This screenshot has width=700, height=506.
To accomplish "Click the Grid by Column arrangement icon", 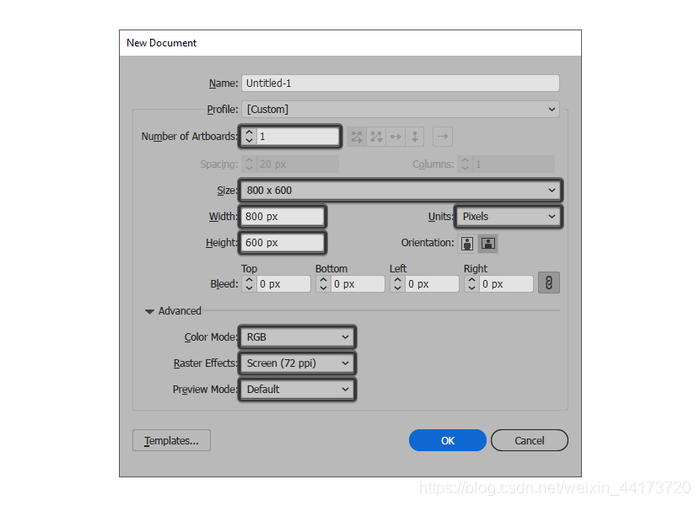I will tap(376, 136).
